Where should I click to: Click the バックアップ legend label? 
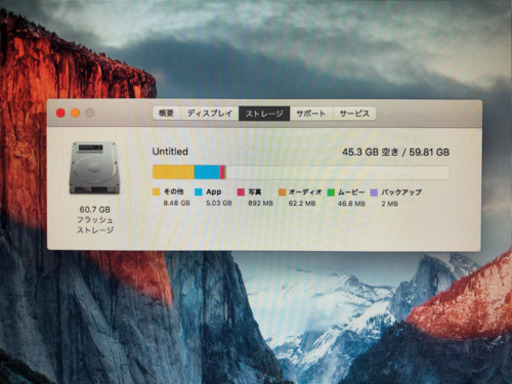point(401,192)
